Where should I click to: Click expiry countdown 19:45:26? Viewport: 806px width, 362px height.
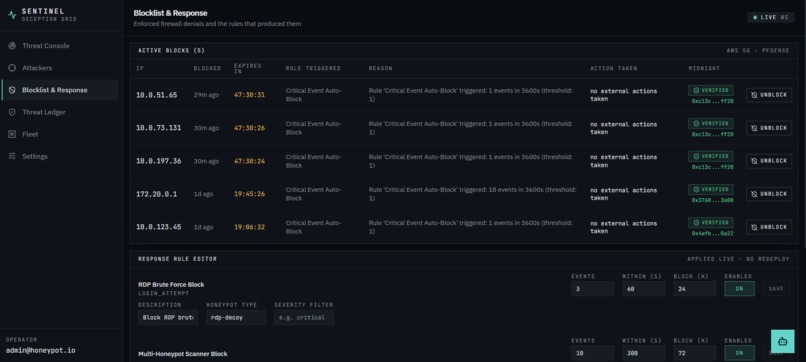click(249, 194)
